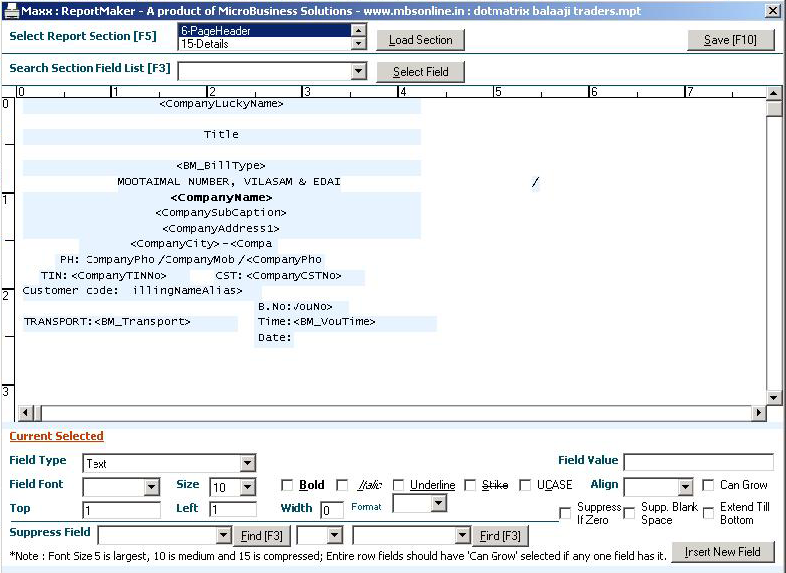786x573 pixels.
Task: Click the first Find [F3] button
Action: 265,537
